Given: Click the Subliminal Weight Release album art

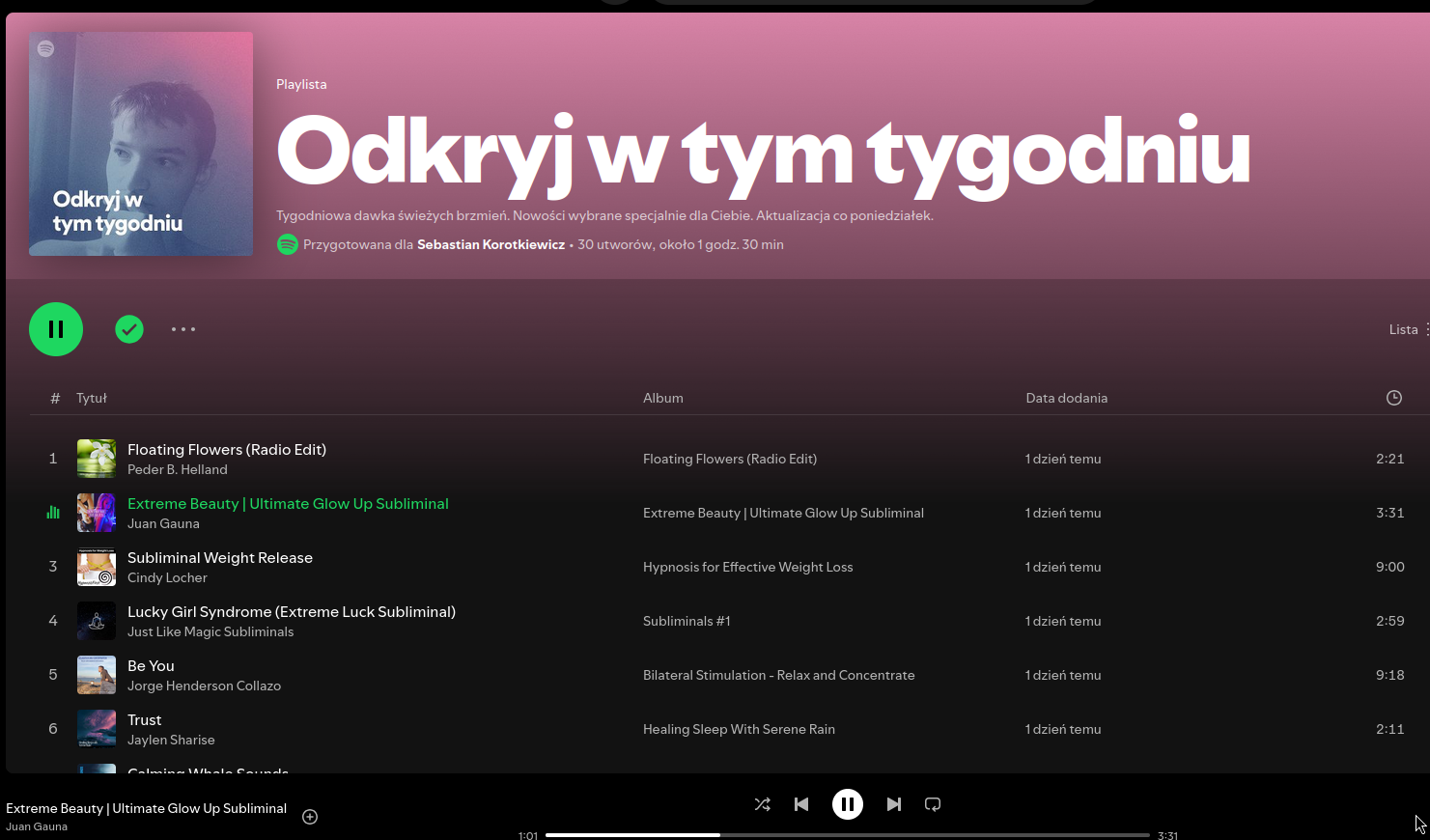Looking at the screenshot, I should (x=97, y=567).
